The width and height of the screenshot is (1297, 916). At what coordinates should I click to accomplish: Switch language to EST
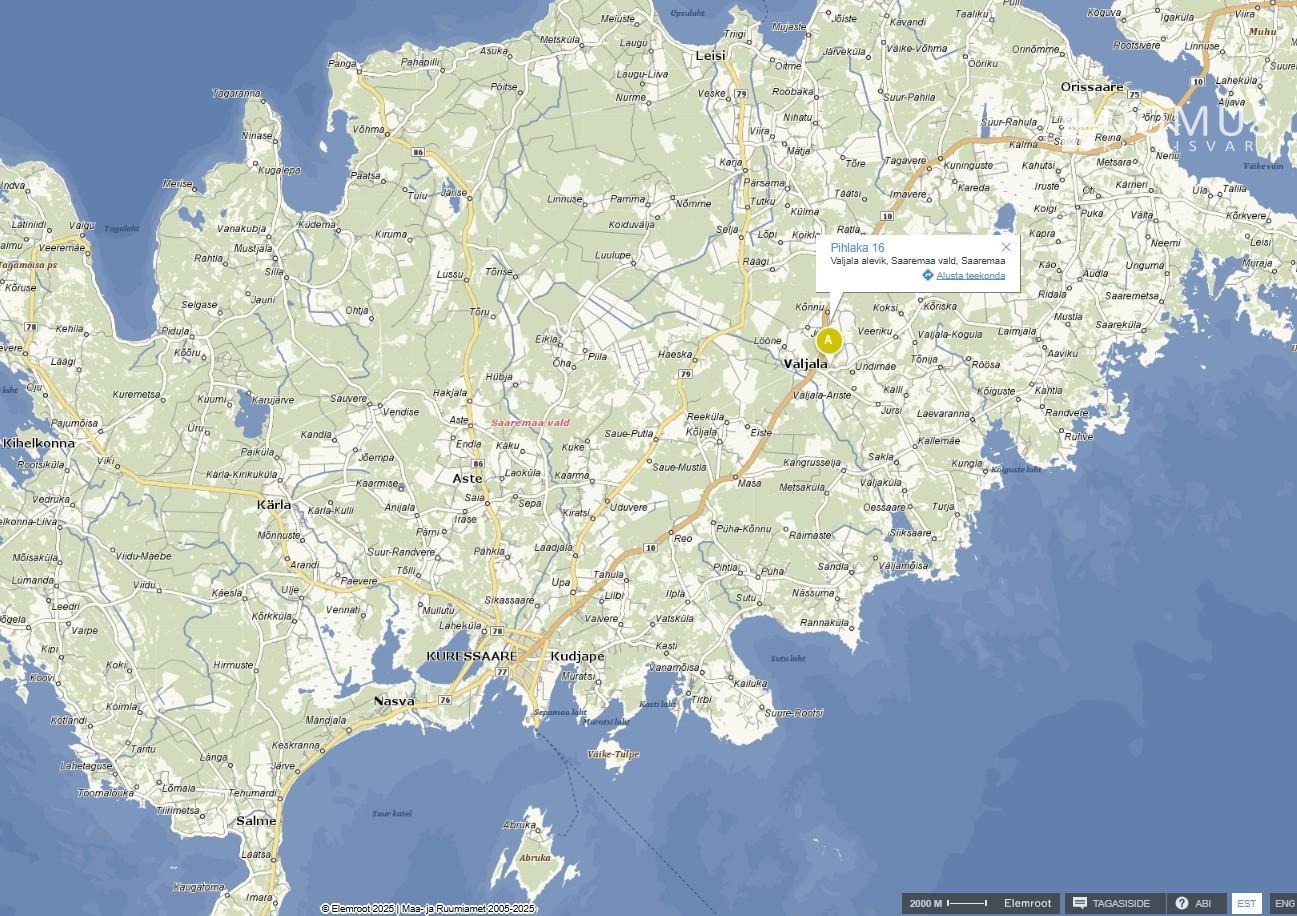(1246, 903)
